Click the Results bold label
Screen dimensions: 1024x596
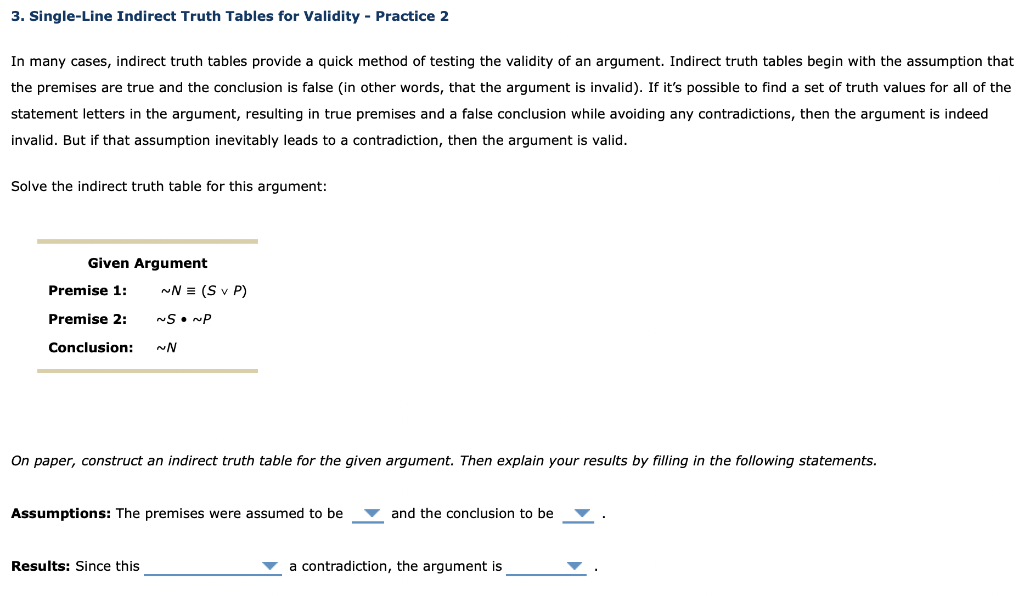pyautogui.click(x=41, y=565)
